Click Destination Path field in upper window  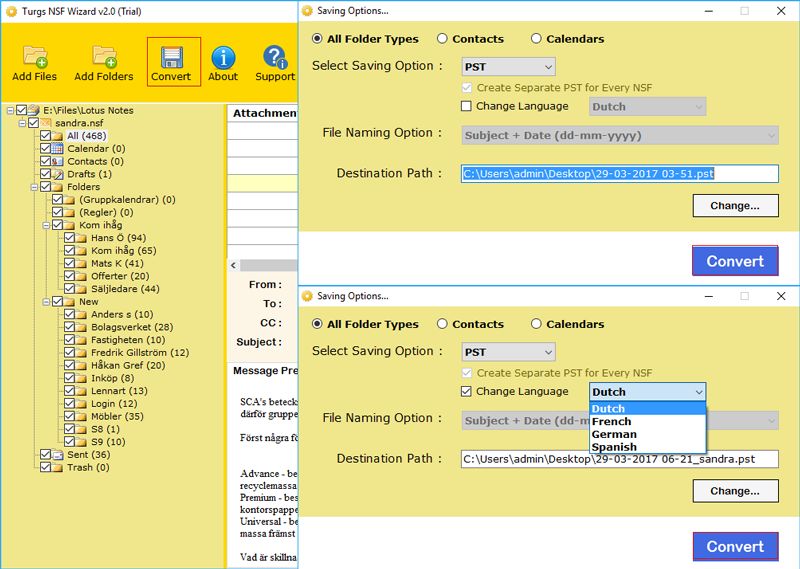[x=619, y=174]
